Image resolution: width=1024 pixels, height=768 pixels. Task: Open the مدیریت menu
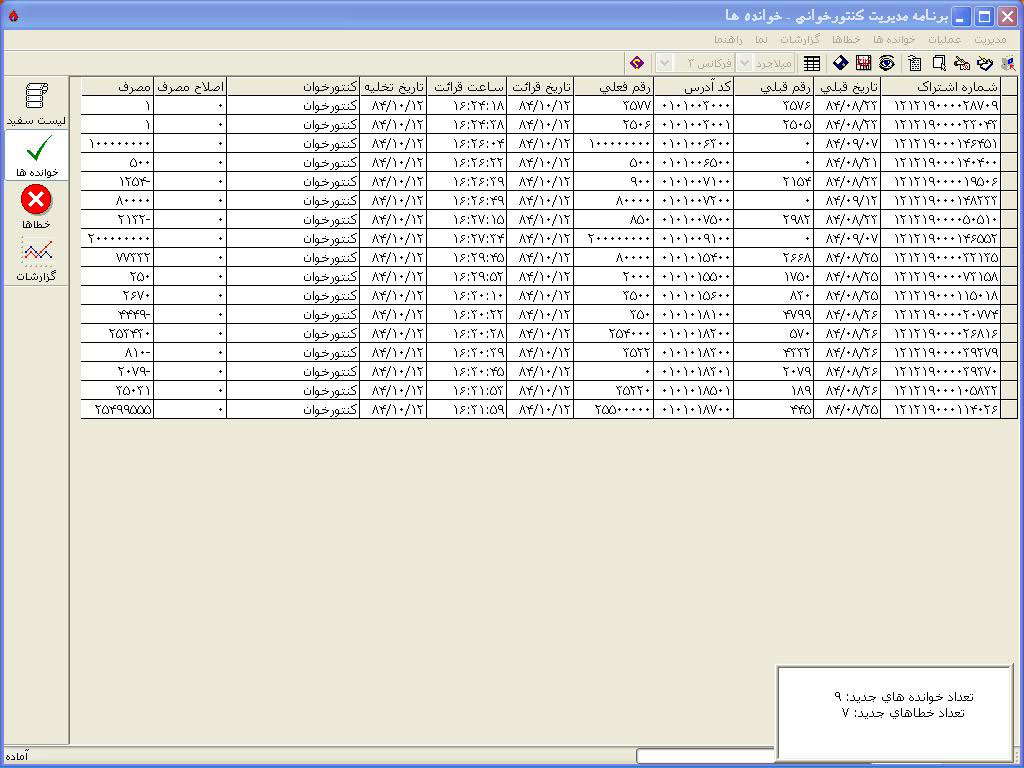(x=989, y=39)
